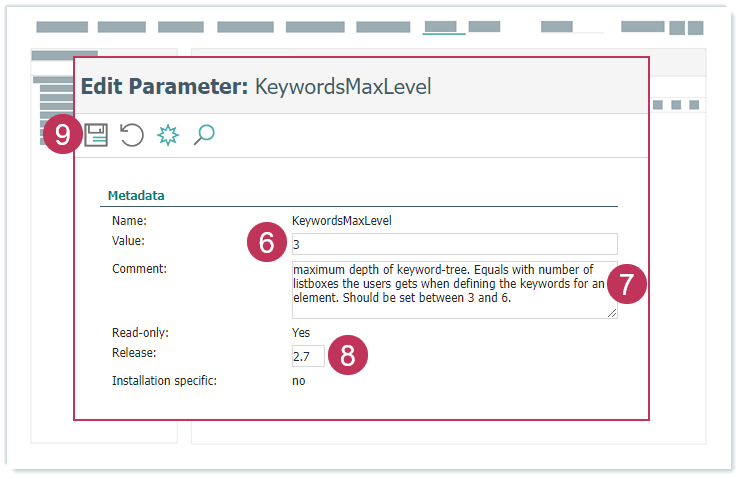The image size is (741, 479).
Task: Click the Release label
Action: [135, 353]
